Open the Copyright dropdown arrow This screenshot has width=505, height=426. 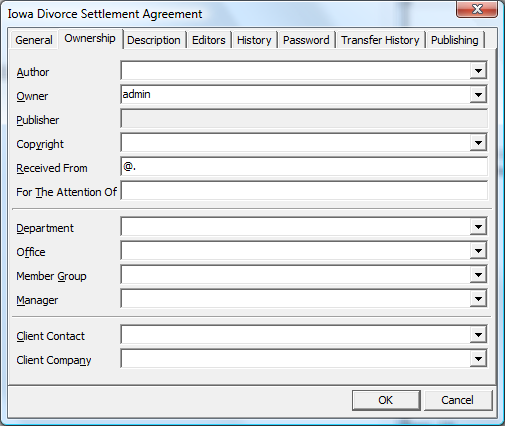(x=478, y=143)
